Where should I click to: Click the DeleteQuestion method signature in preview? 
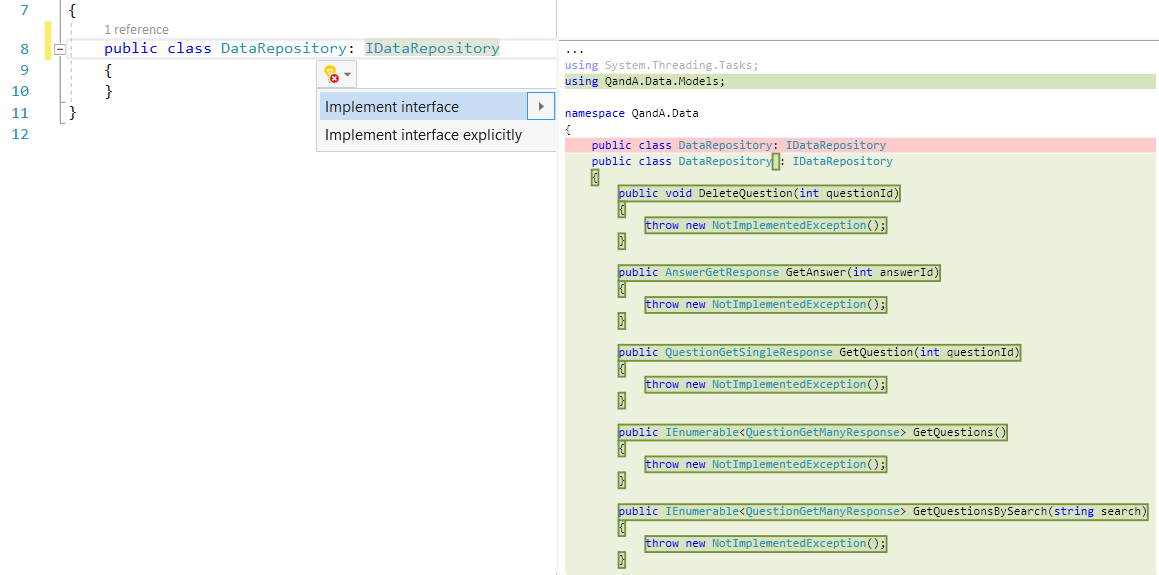tap(759, 193)
